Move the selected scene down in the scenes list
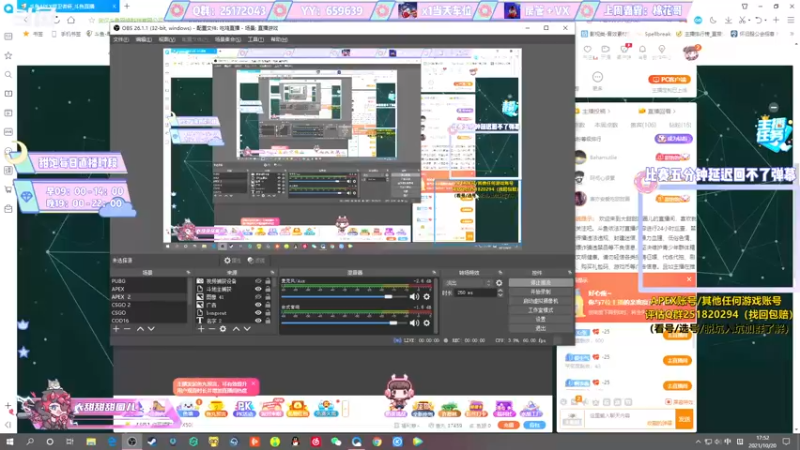This screenshot has height=450, width=800. (151, 329)
